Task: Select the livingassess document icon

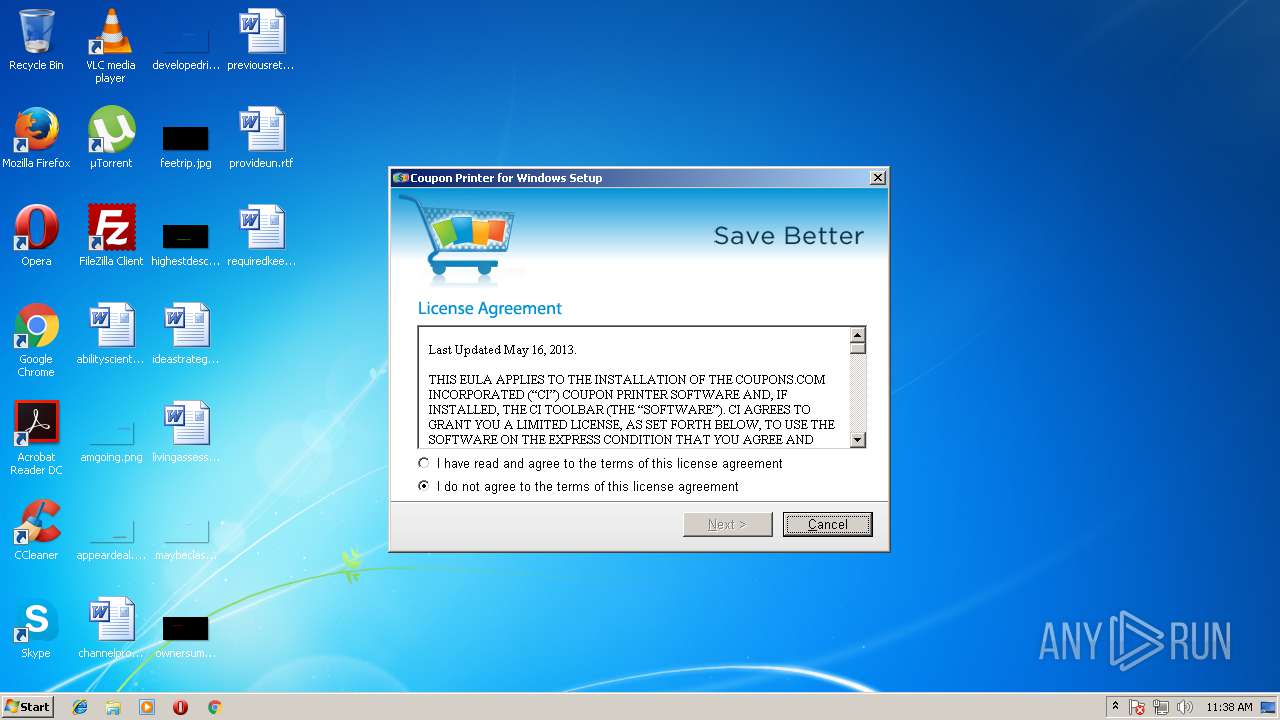Action: click(x=186, y=432)
